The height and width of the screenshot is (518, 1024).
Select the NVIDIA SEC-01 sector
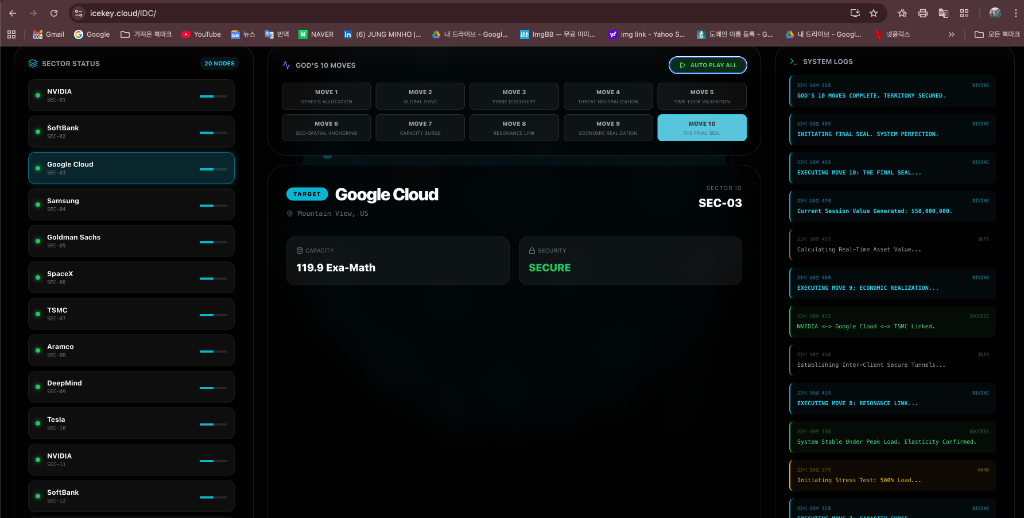click(131, 95)
